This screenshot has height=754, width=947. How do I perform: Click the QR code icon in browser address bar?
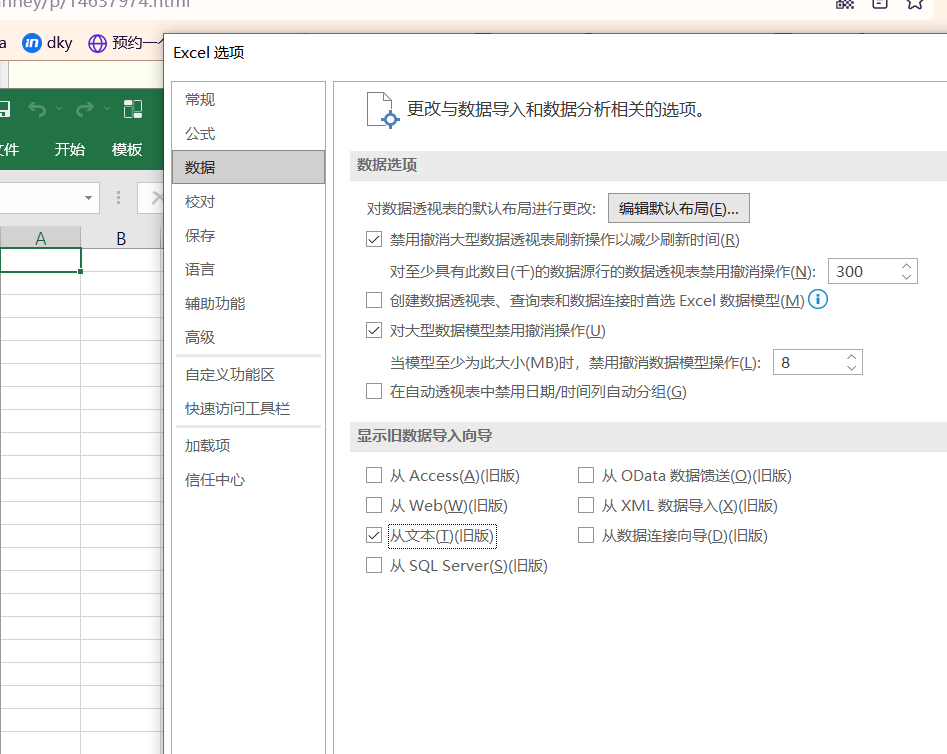pos(845,4)
